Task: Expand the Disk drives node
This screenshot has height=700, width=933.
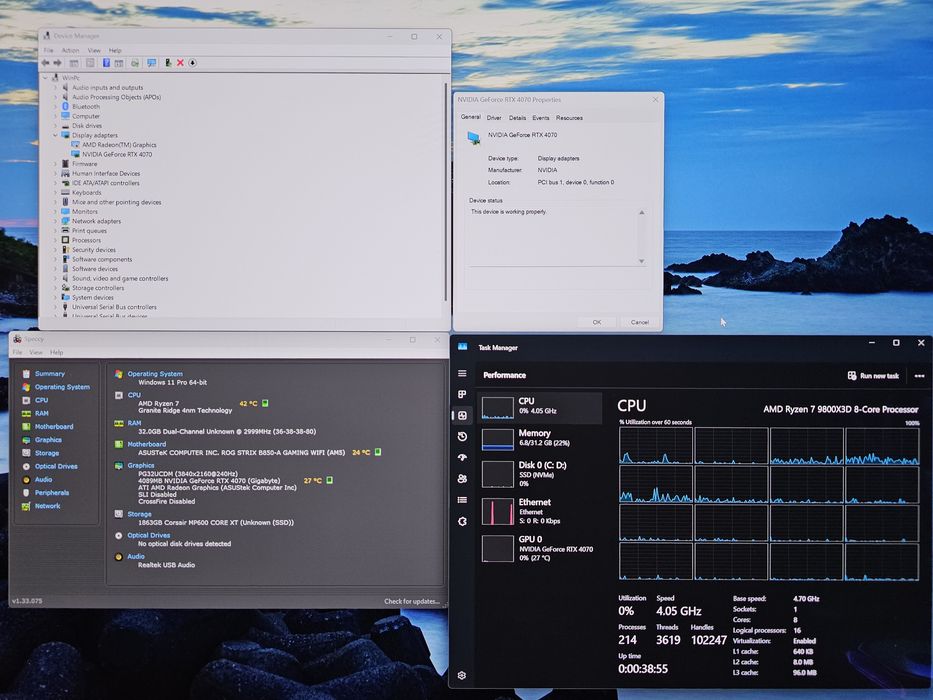Action: (x=55, y=126)
